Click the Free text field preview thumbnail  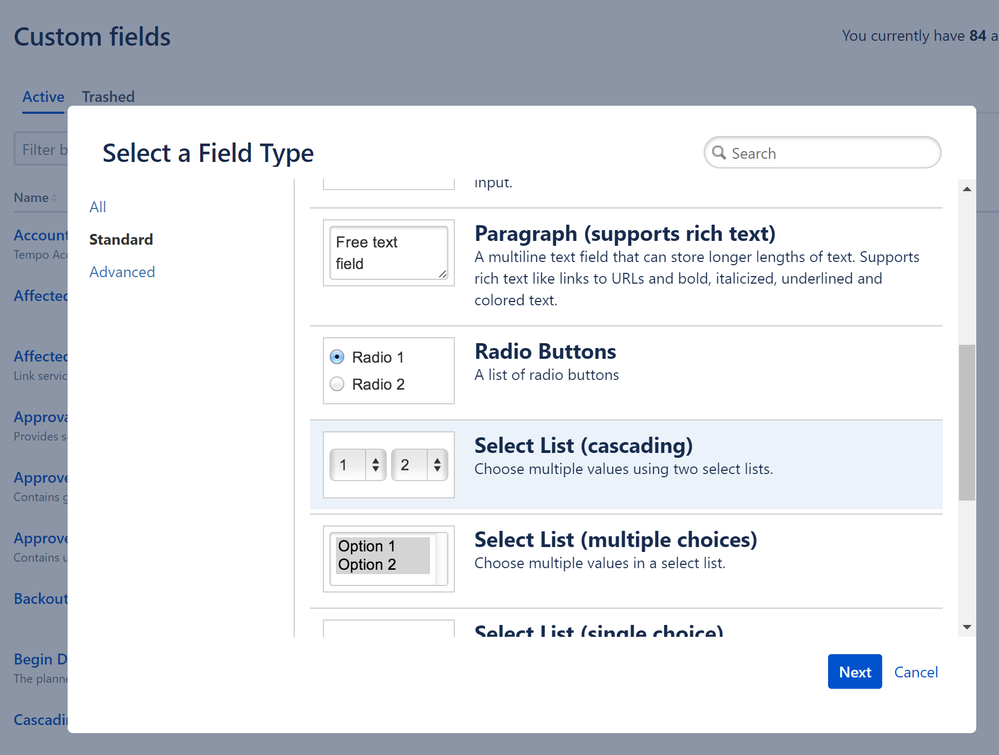pos(389,253)
